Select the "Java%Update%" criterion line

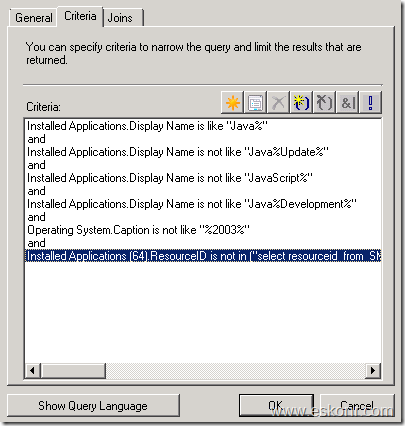pos(178,152)
